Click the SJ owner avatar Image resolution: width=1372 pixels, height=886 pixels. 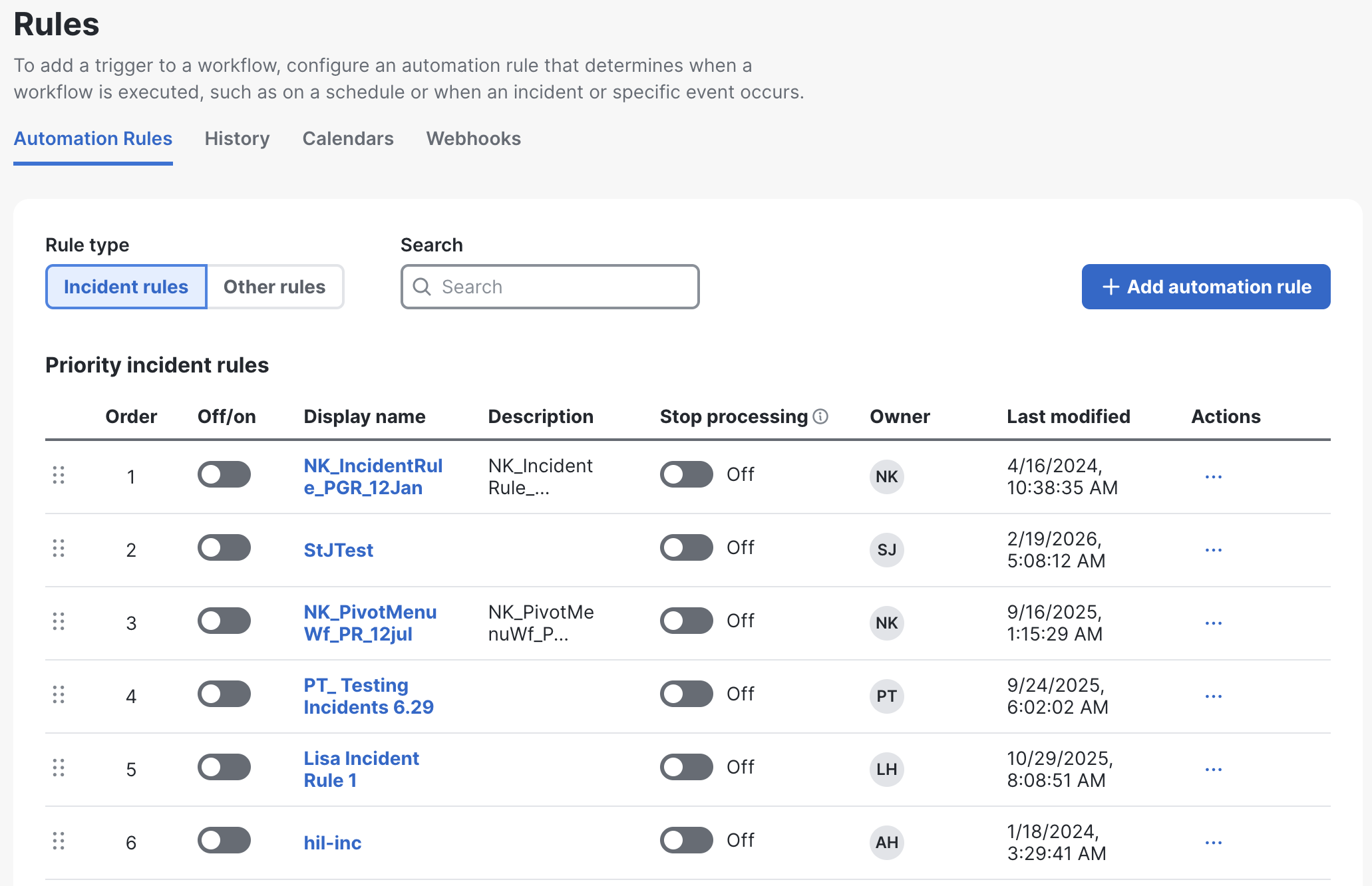click(886, 549)
